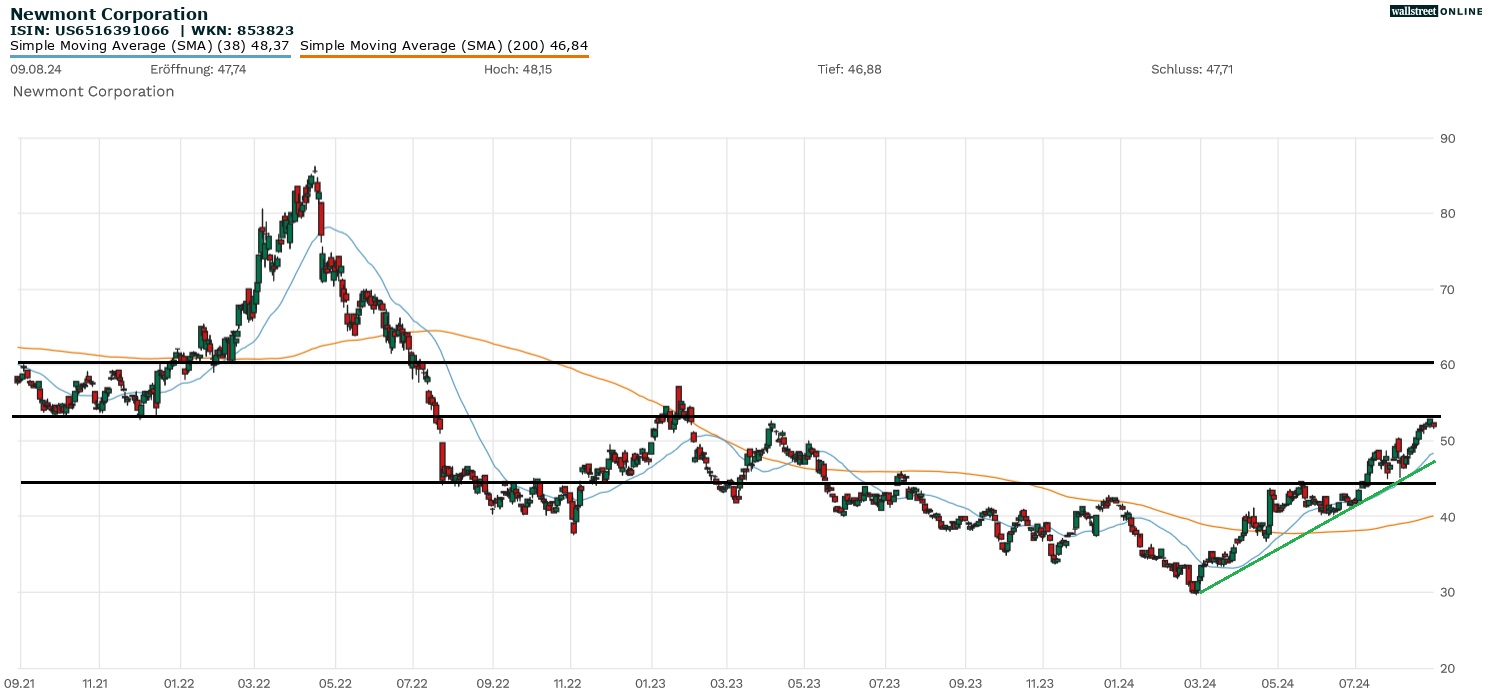Toggle the SMA (200) indicator in legend
The width and height of the screenshot is (1490, 689).
pyautogui.click(x=444, y=45)
